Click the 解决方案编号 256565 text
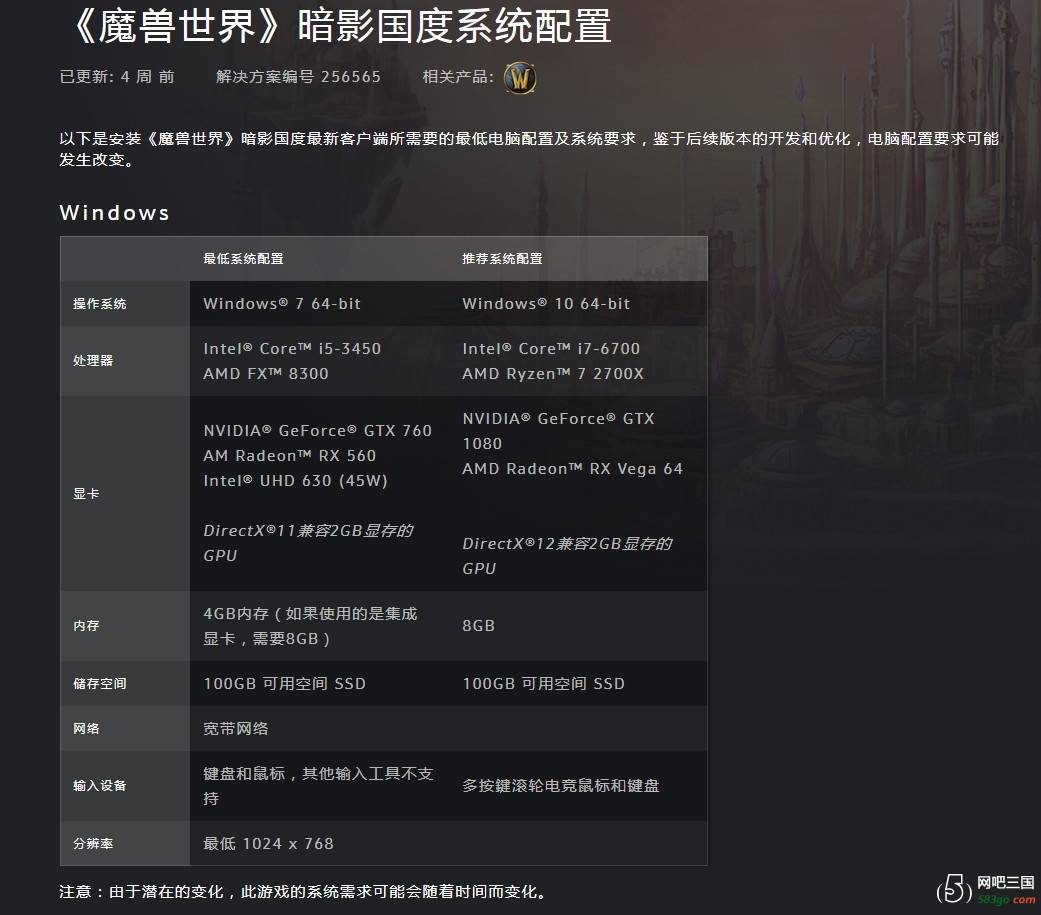1041x915 pixels. (298, 77)
